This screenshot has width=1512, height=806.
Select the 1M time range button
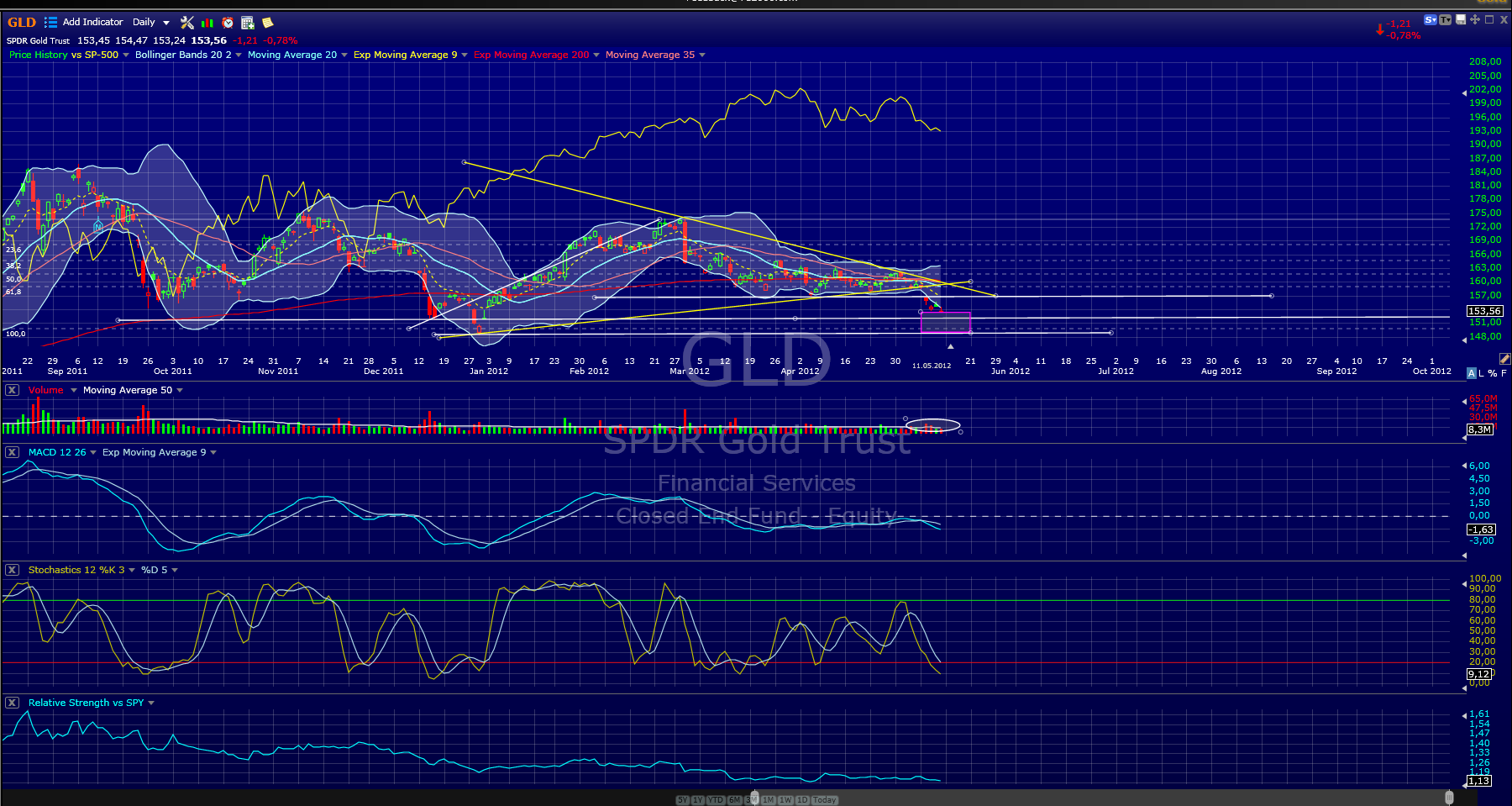click(769, 800)
